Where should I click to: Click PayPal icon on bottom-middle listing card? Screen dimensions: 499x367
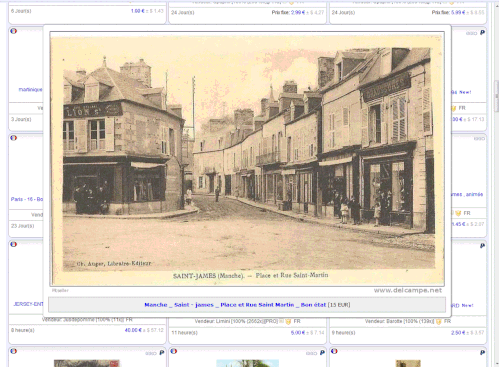click(322, 352)
